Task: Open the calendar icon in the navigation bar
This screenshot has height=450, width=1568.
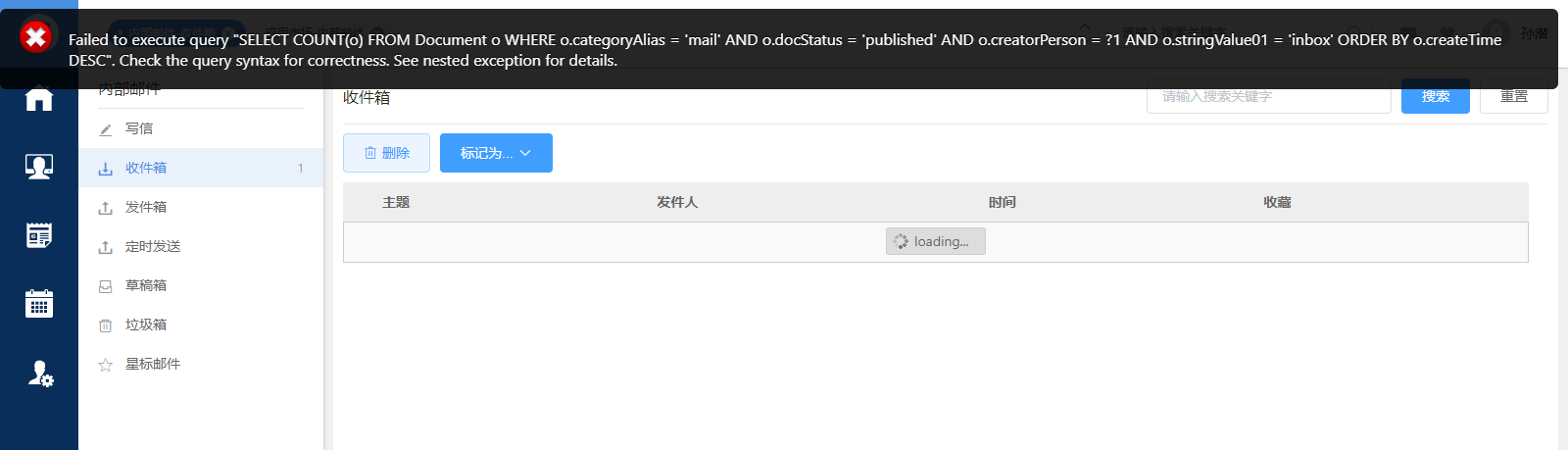Action: click(x=39, y=304)
